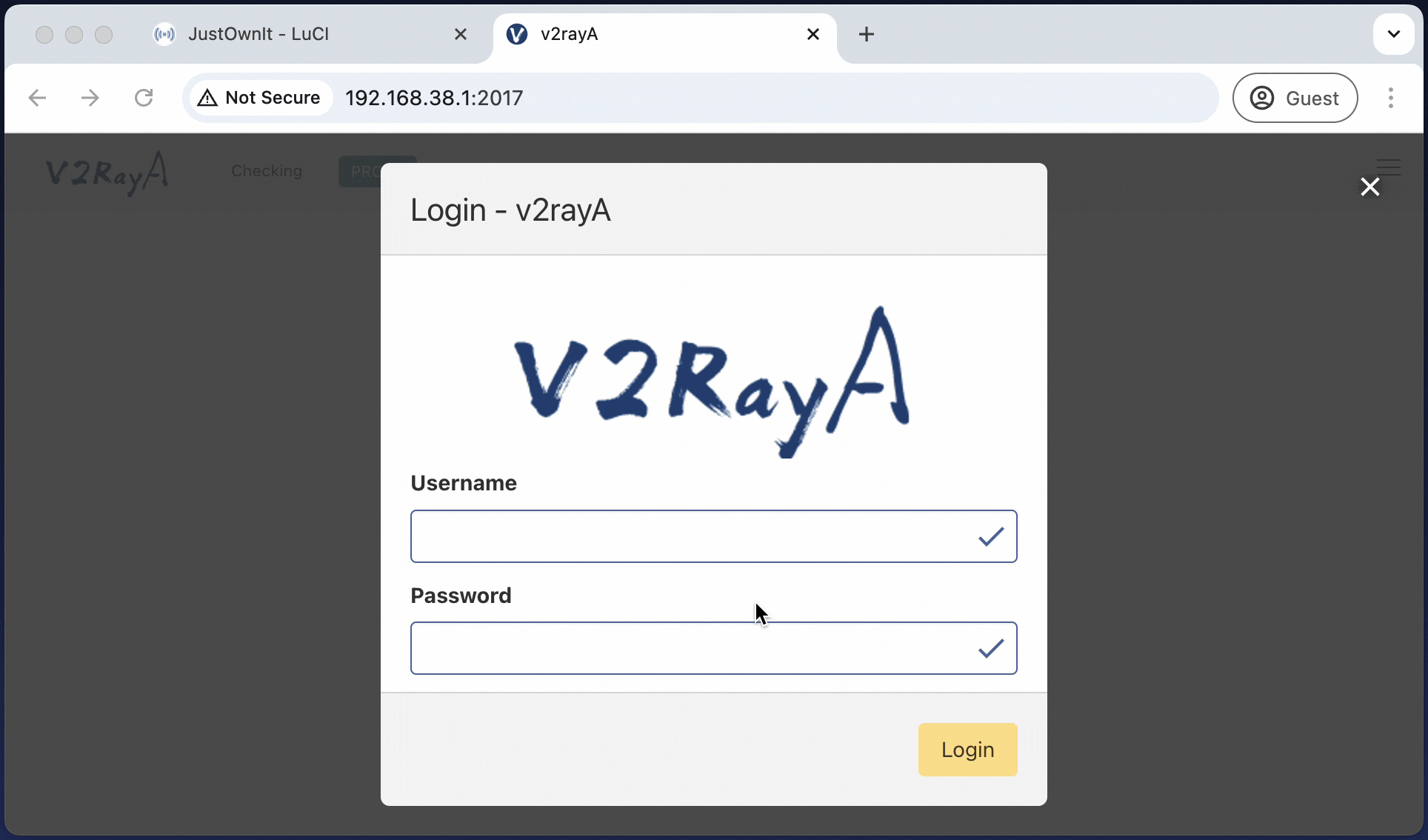The height and width of the screenshot is (840, 1428).
Task: Click the Password label
Action: [x=461, y=596]
